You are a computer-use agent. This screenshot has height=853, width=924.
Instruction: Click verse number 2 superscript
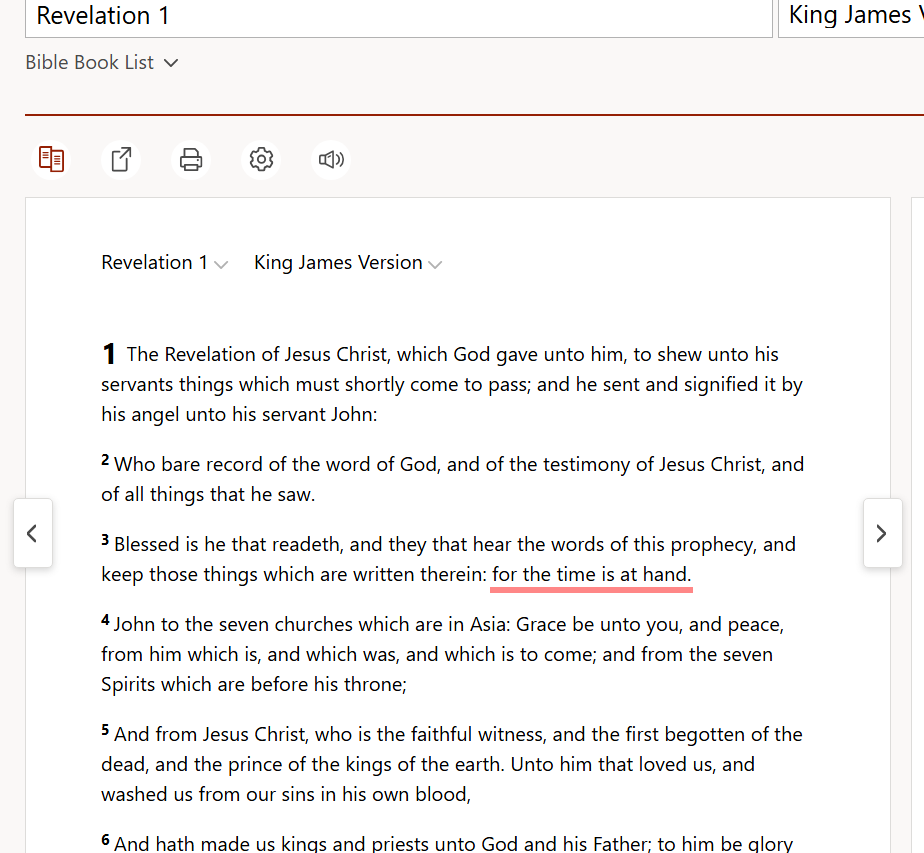tap(105, 461)
